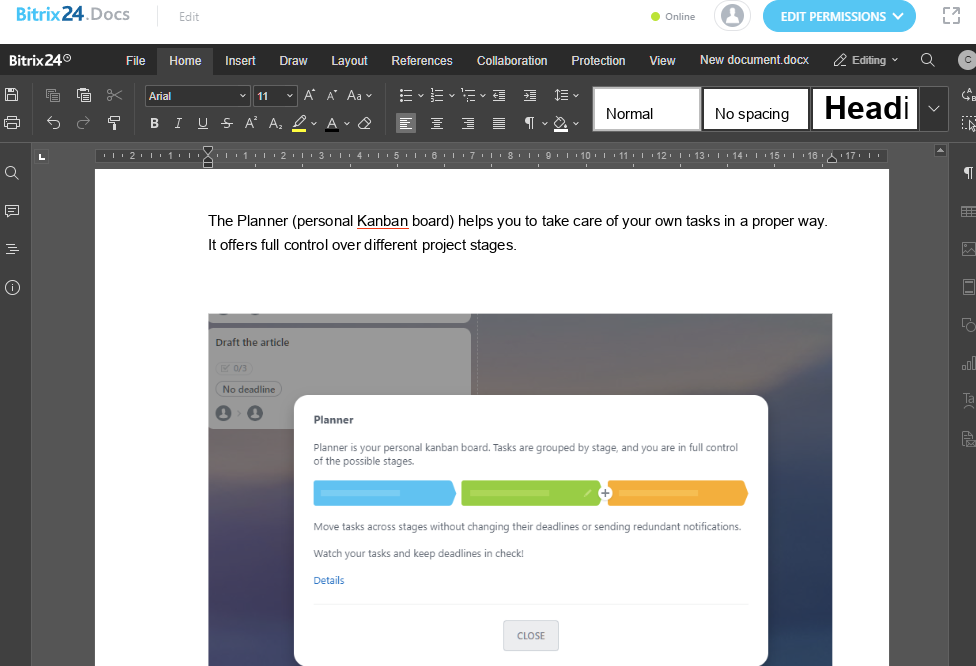976x666 pixels.
Task: Click the Search magnifier in left sidebar
Action: click(12, 173)
